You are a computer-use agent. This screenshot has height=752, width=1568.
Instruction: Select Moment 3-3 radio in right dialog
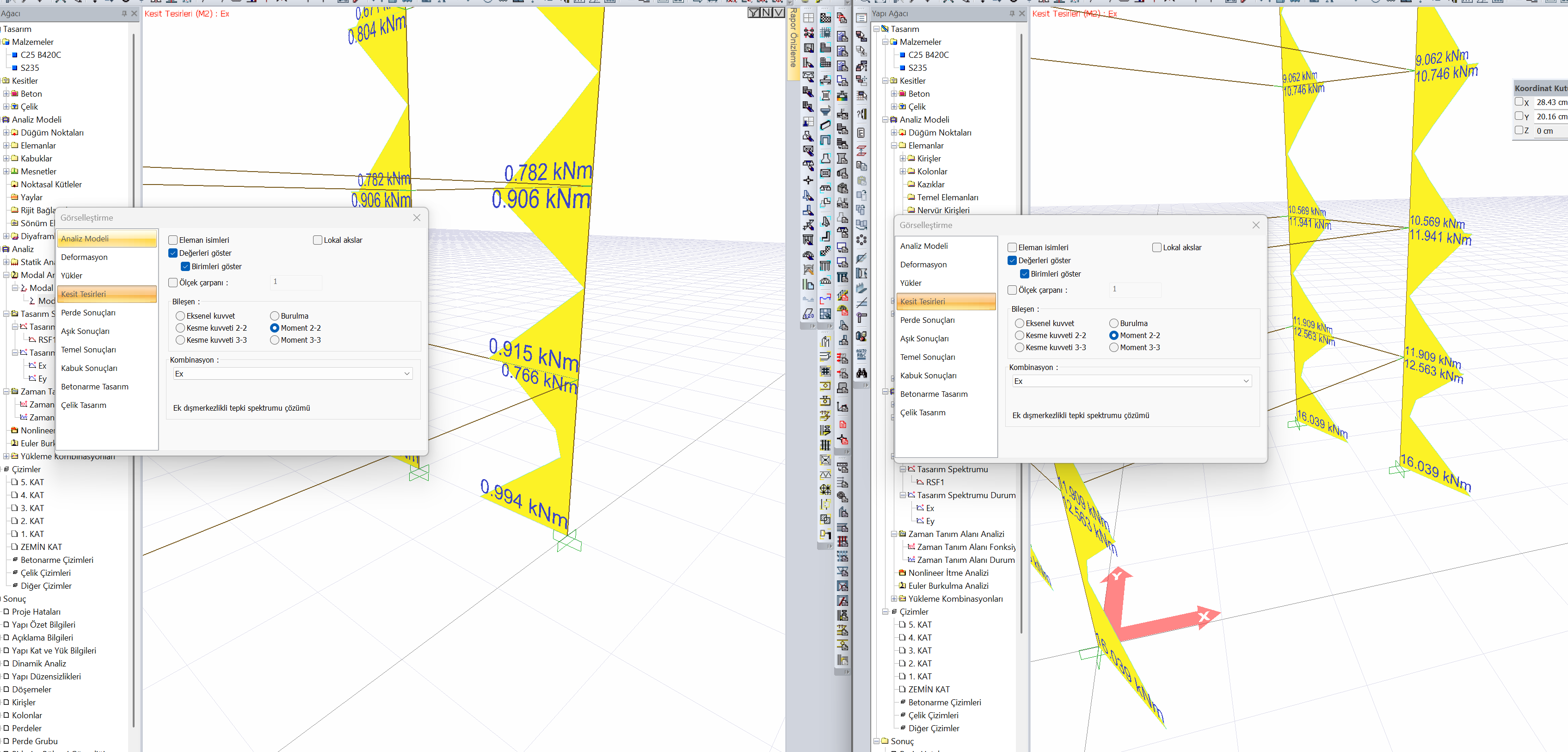[1114, 348]
